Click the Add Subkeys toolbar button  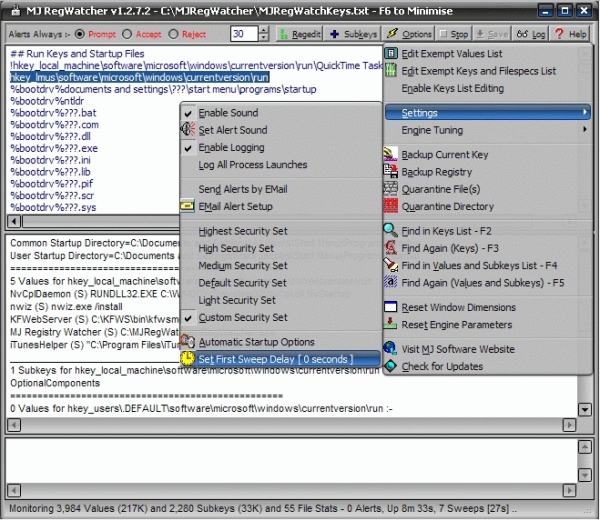point(353,34)
